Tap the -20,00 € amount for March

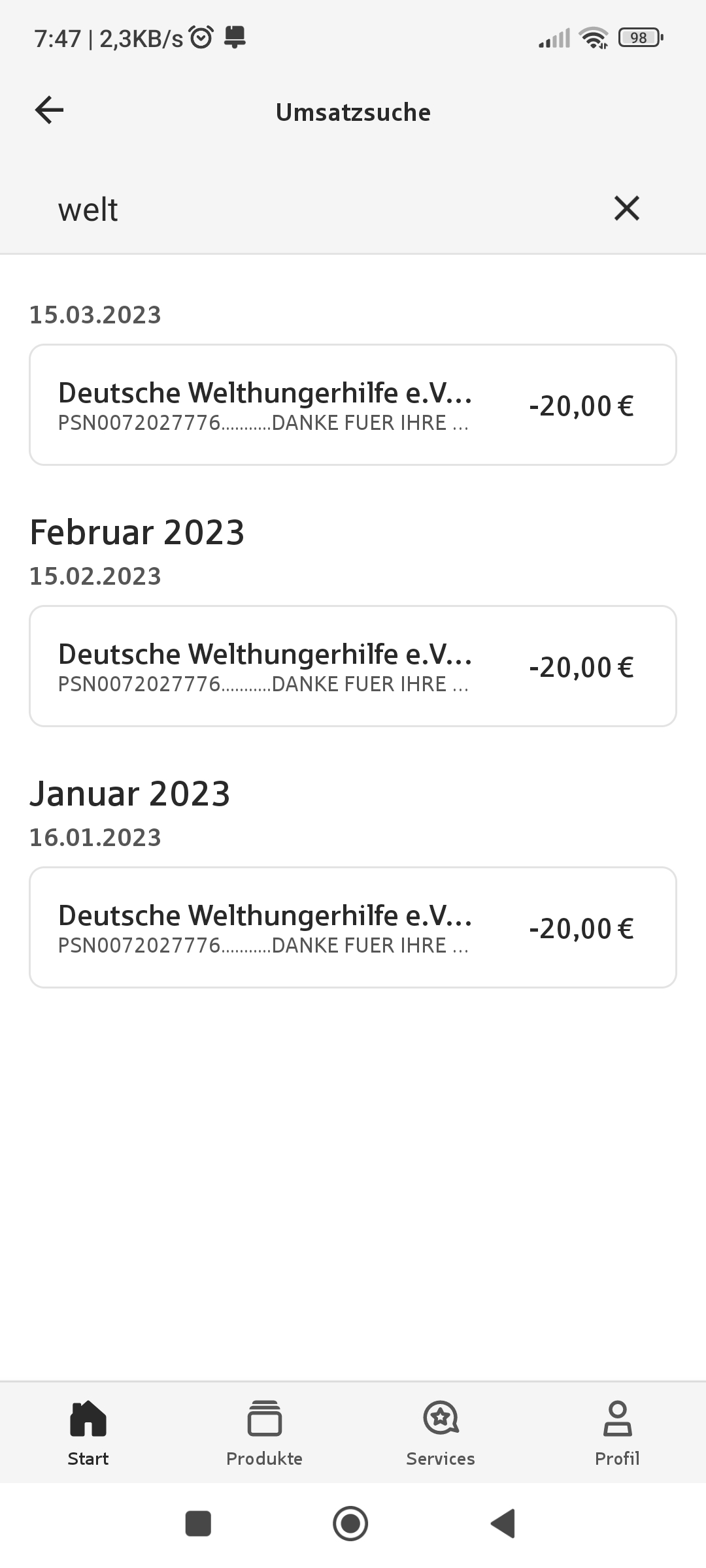581,406
